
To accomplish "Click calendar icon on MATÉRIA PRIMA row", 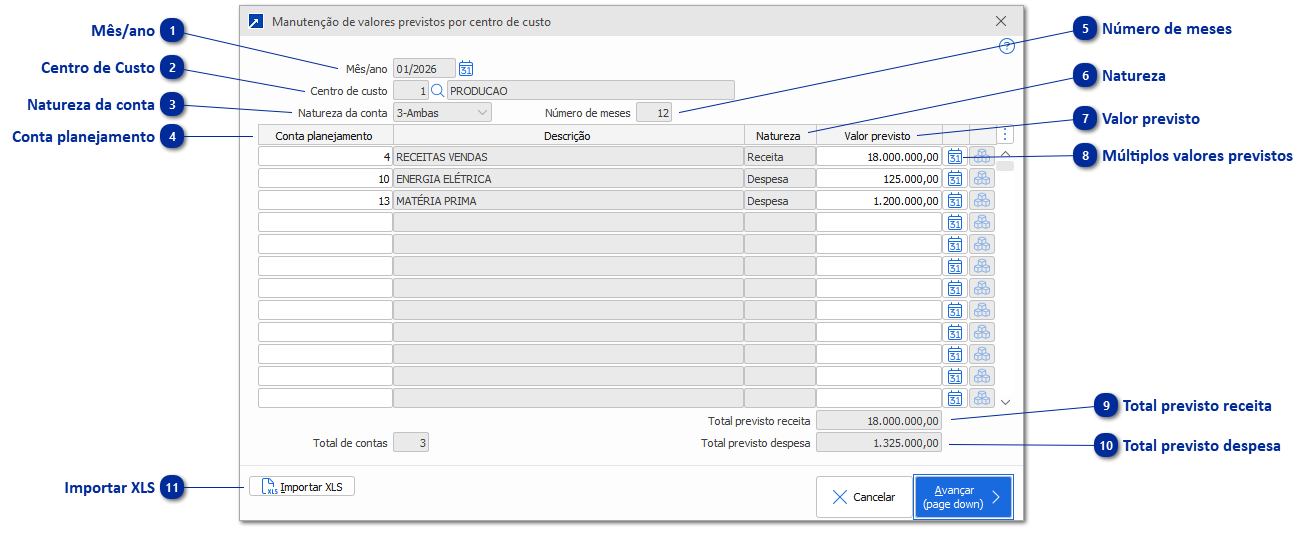I will point(955,201).
